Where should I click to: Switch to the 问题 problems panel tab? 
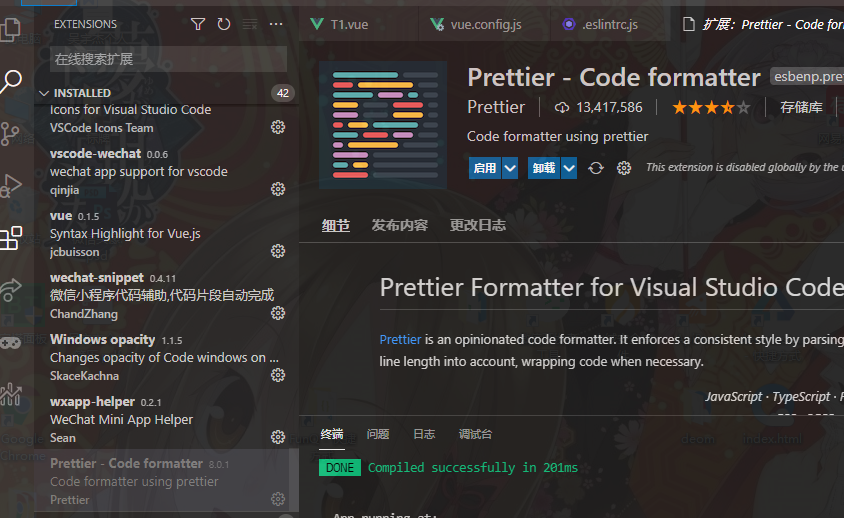[x=378, y=434]
